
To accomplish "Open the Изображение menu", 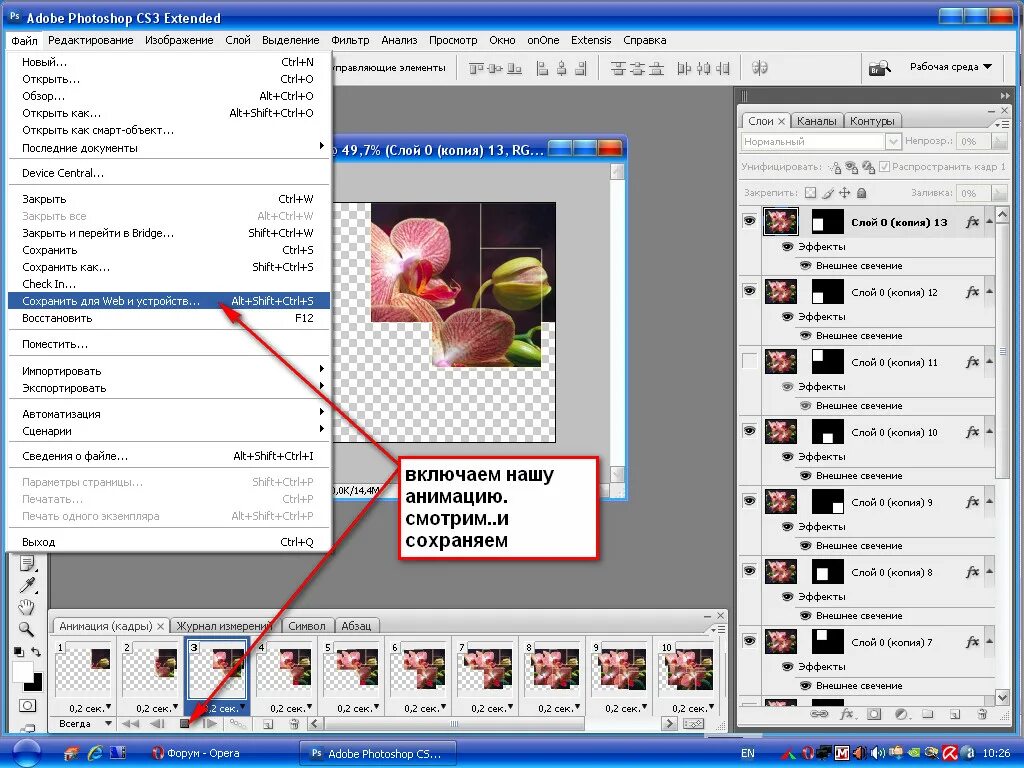I will click(x=179, y=40).
